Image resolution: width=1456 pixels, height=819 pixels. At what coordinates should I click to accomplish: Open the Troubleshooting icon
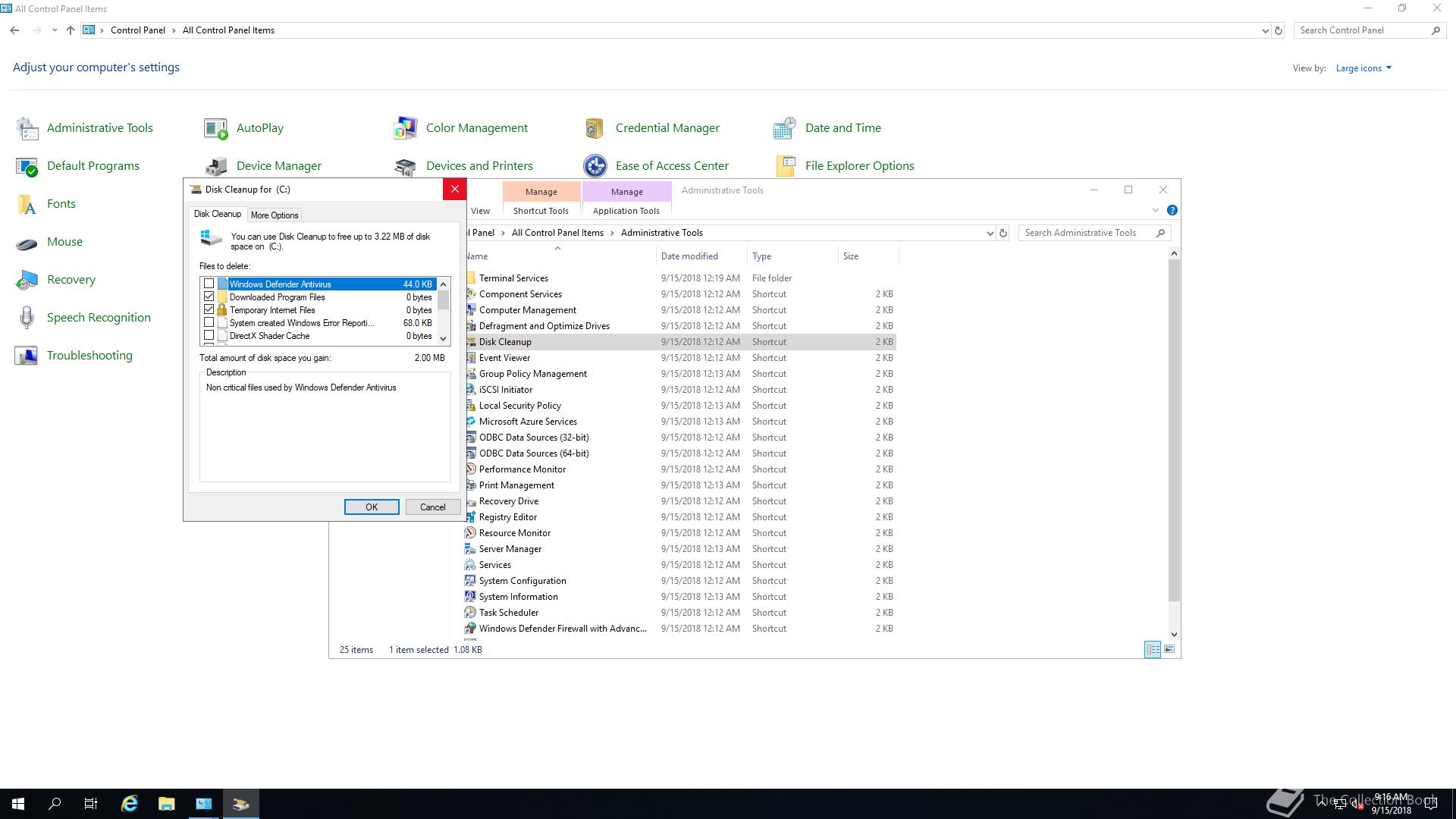(27, 356)
